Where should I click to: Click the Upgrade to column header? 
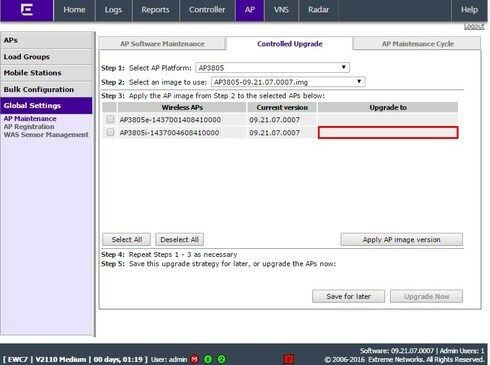click(388, 107)
